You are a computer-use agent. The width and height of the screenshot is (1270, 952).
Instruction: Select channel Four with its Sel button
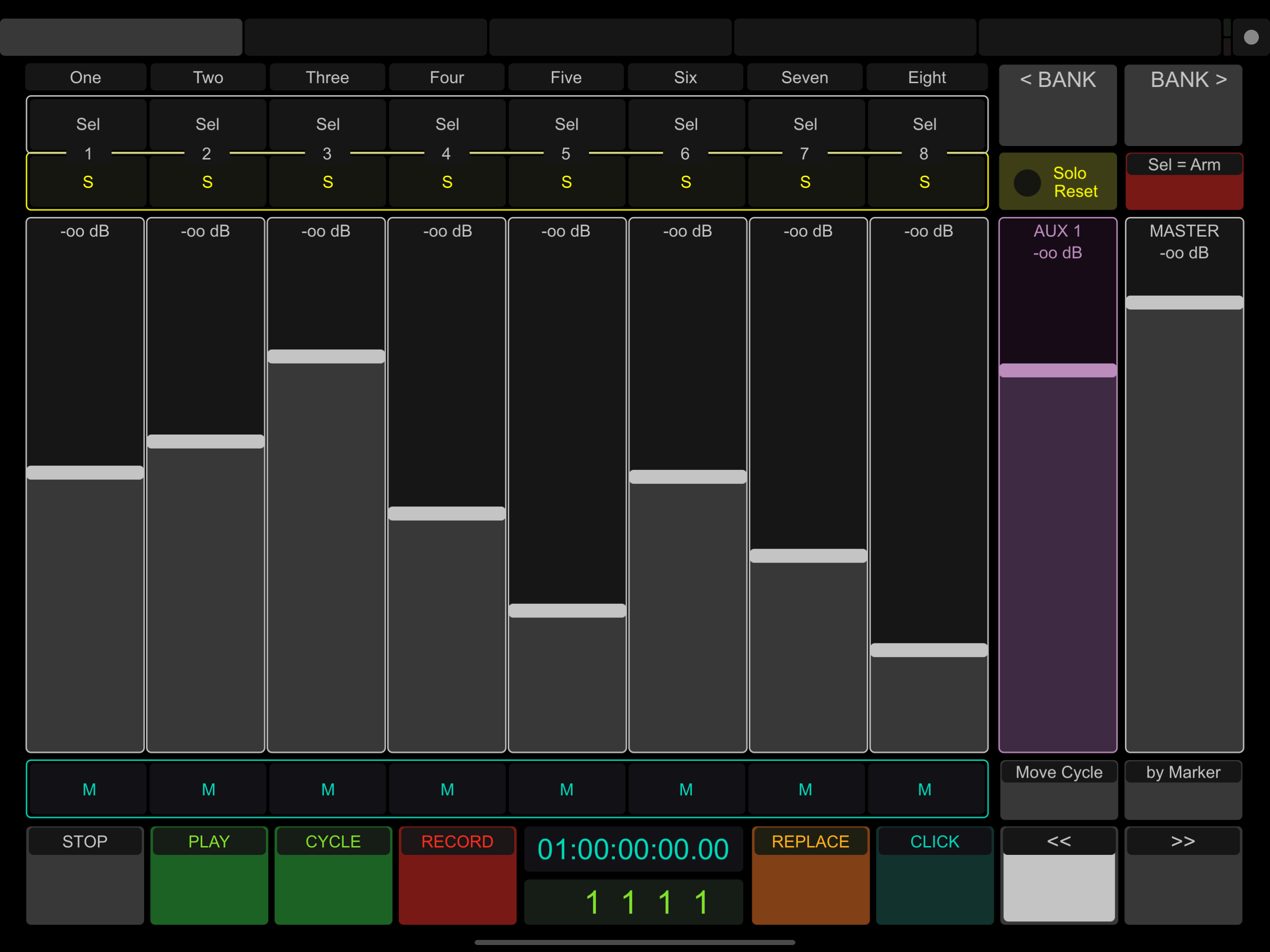[x=447, y=124]
